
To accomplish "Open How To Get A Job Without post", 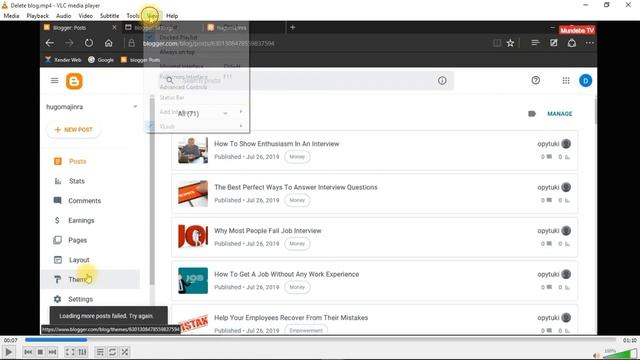I will 287,274.
